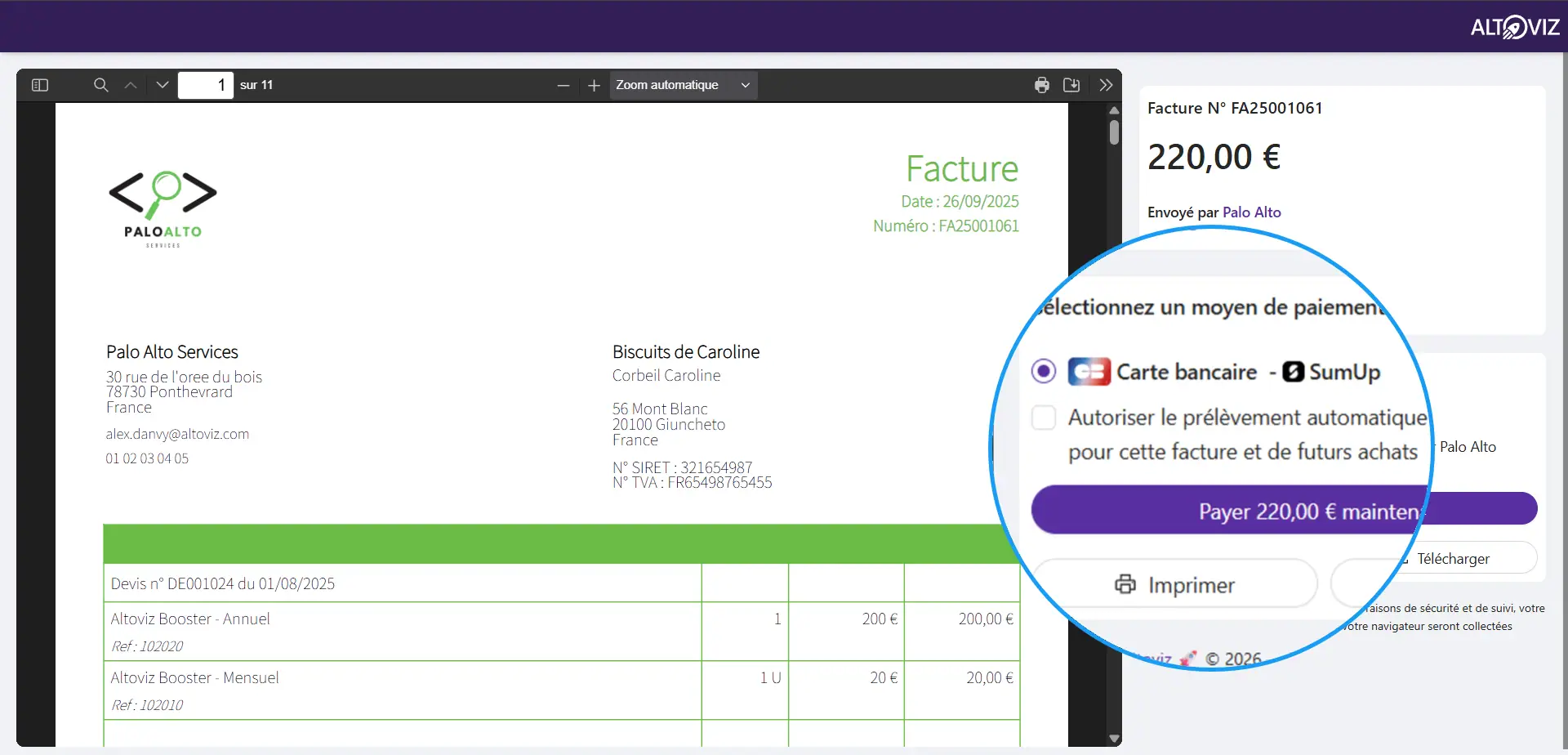Click the phone number 01 02 03 04 05
This screenshot has width=1568, height=755.
point(147,458)
